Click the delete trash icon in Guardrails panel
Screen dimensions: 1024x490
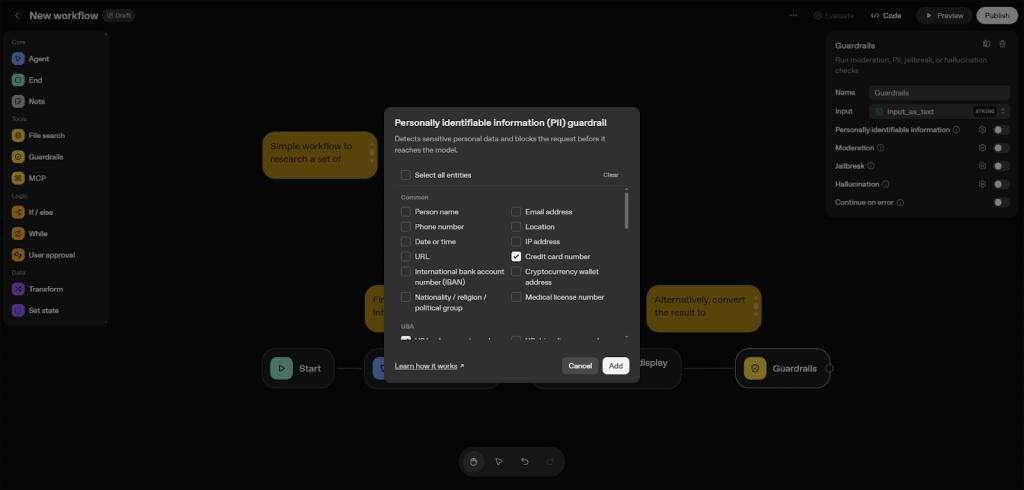(1002, 44)
